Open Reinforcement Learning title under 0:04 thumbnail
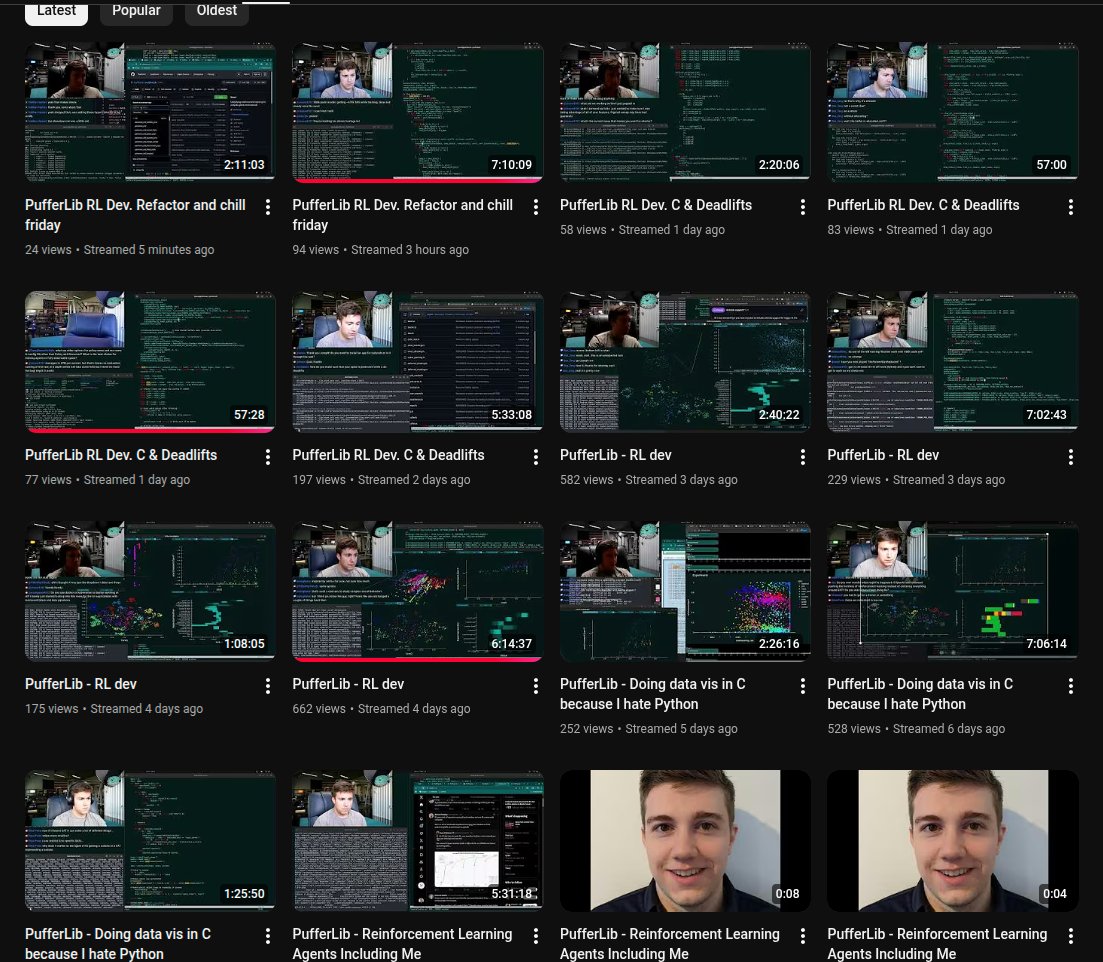This screenshot has height=962, width=1103. [937, 944]
